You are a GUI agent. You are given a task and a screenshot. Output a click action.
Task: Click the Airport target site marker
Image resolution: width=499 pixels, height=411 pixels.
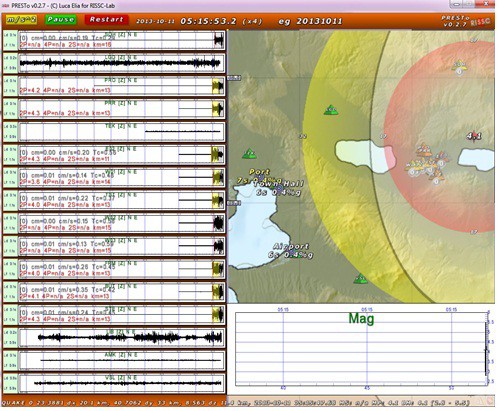(291, 251)
